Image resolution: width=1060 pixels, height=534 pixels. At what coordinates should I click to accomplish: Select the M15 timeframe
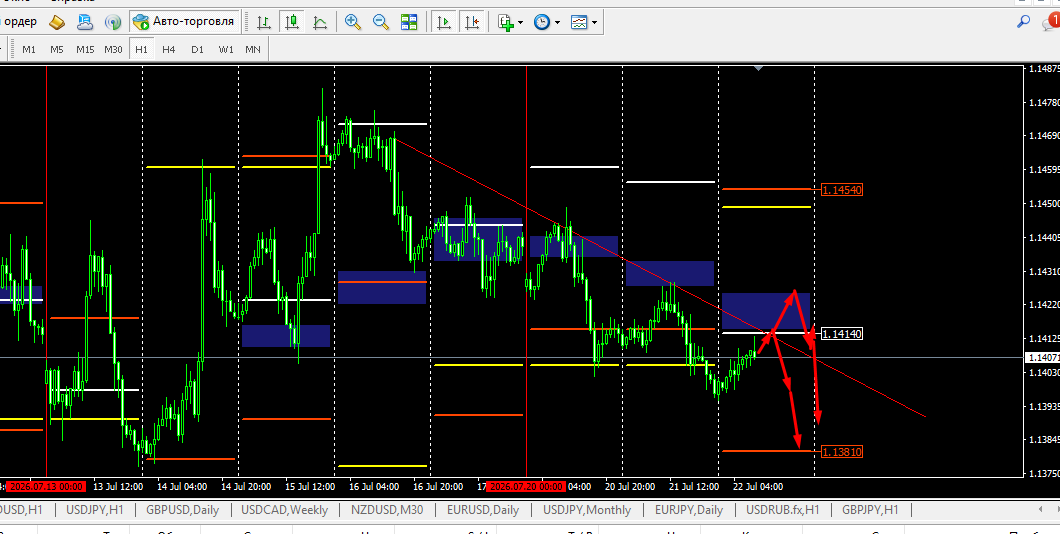point(85,49)
